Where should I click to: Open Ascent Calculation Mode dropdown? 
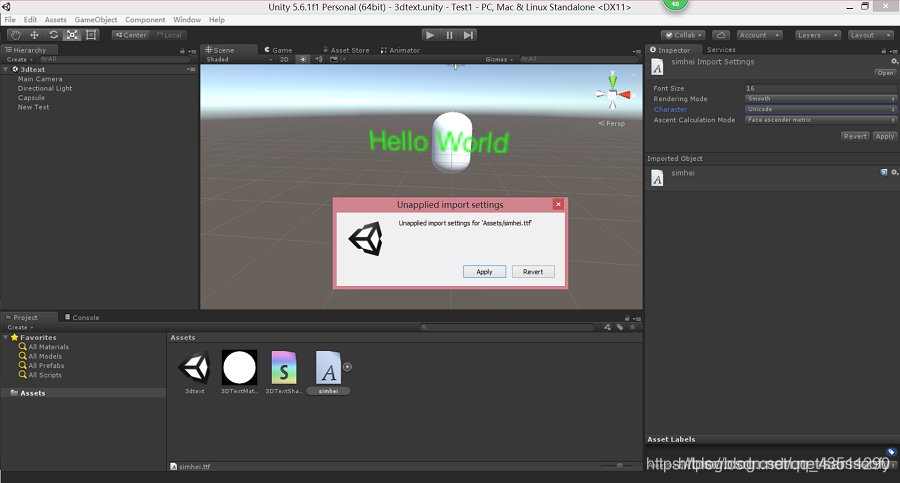click(820, 120)
